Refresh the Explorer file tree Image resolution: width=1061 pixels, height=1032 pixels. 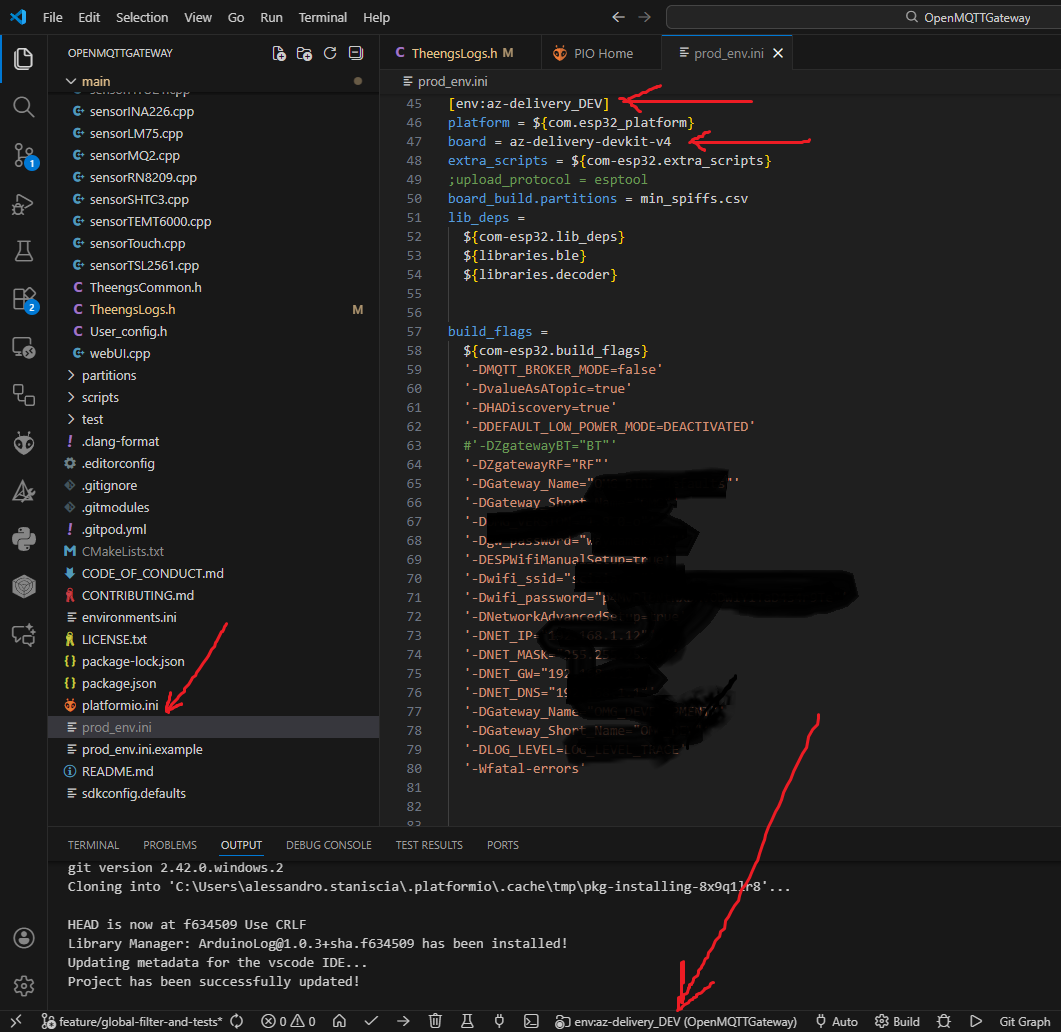click(x=330, y=53)
